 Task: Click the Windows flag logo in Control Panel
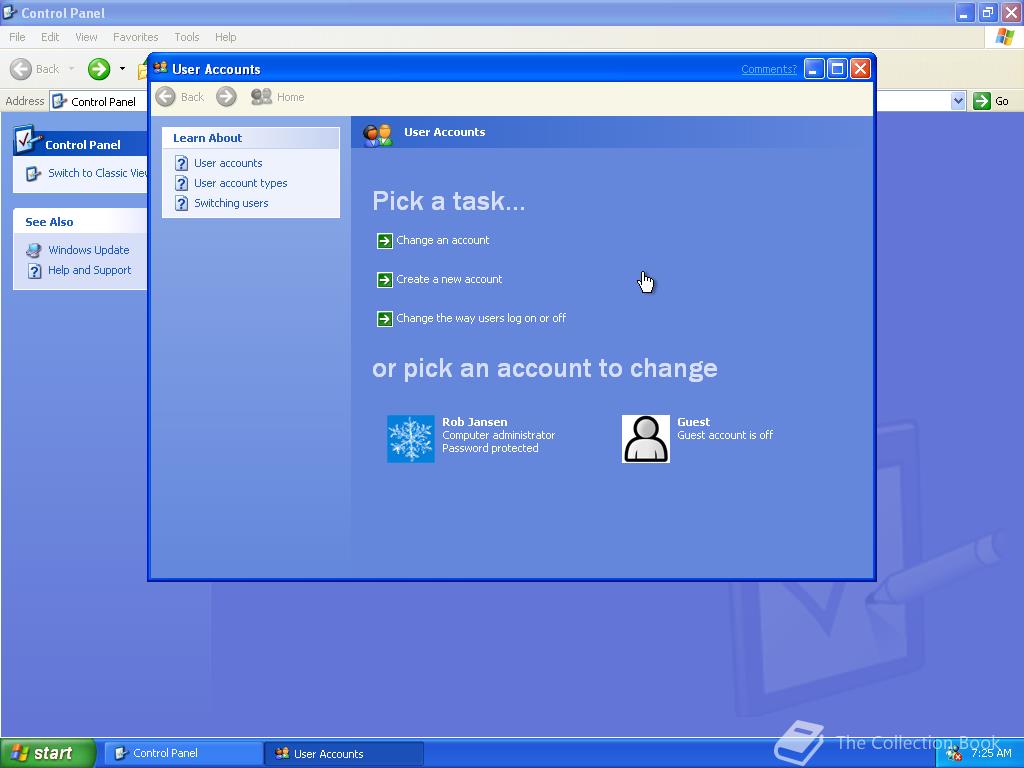tap(1004, 37)
